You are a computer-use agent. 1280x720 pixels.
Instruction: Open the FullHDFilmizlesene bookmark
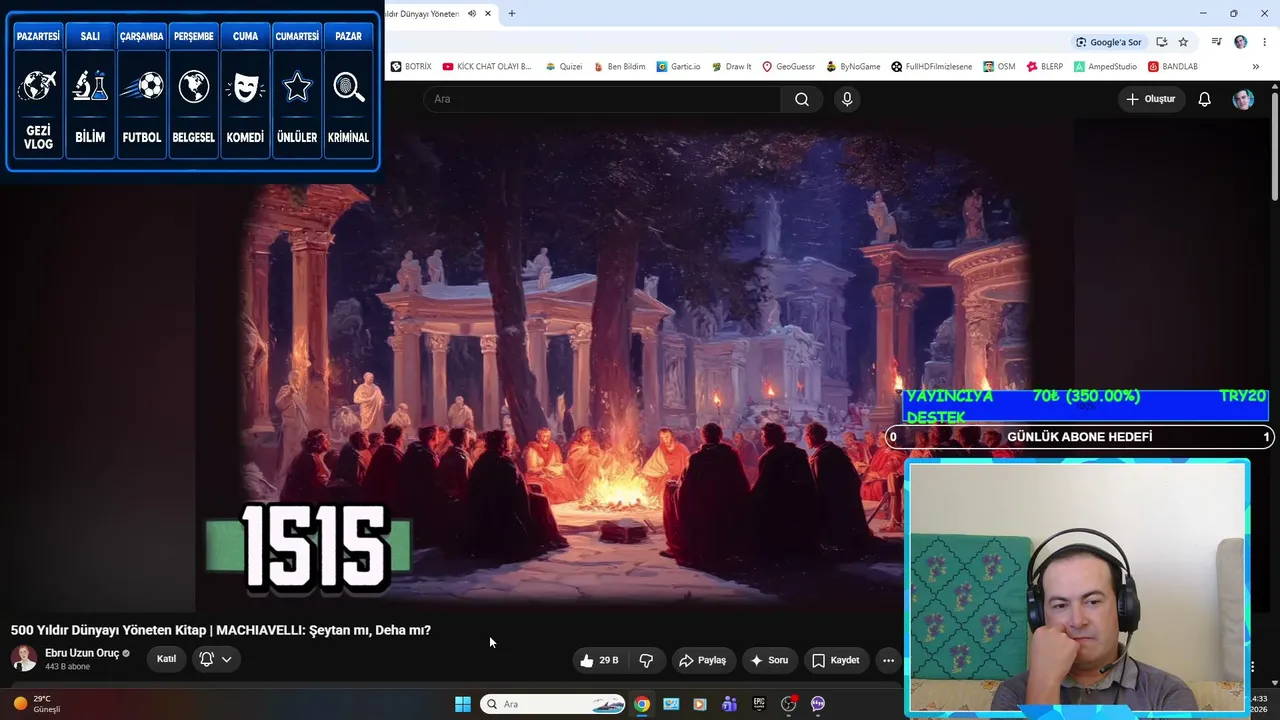[x=932, y=67]
